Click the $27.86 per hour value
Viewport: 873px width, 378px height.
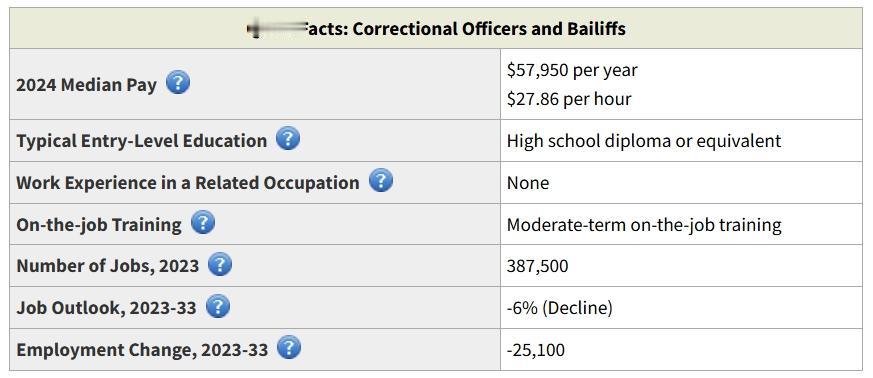569,99
